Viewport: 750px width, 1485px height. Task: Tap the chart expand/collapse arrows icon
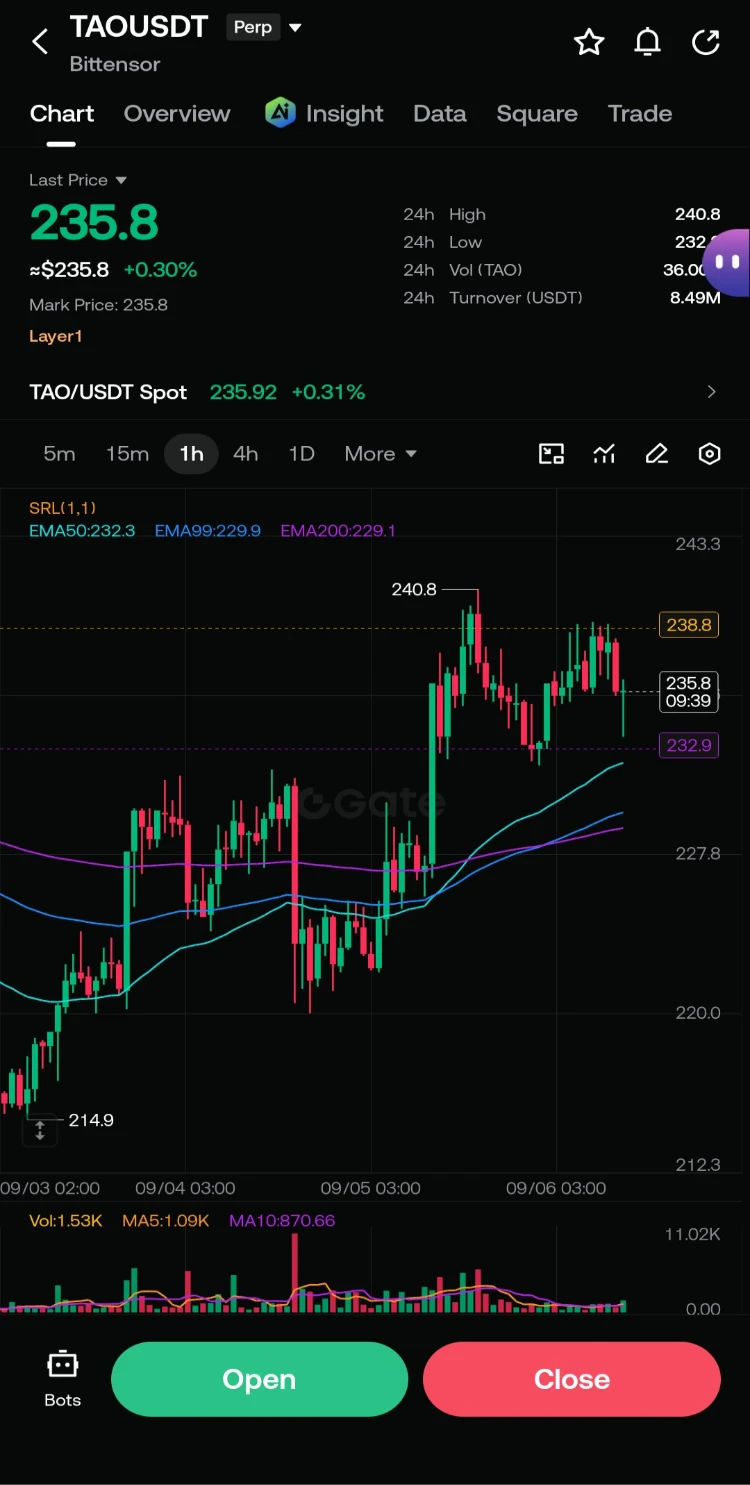[40, 1131]
